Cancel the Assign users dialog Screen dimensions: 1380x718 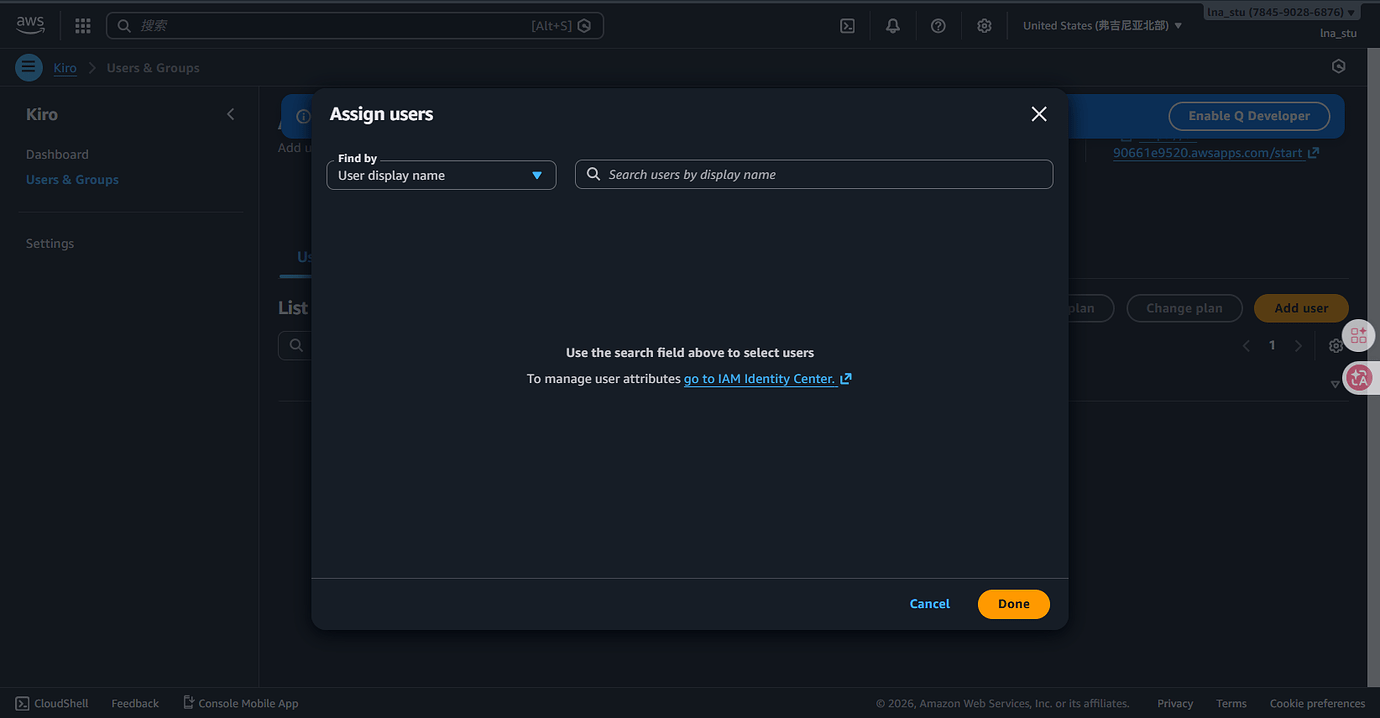tap(930, 604)
